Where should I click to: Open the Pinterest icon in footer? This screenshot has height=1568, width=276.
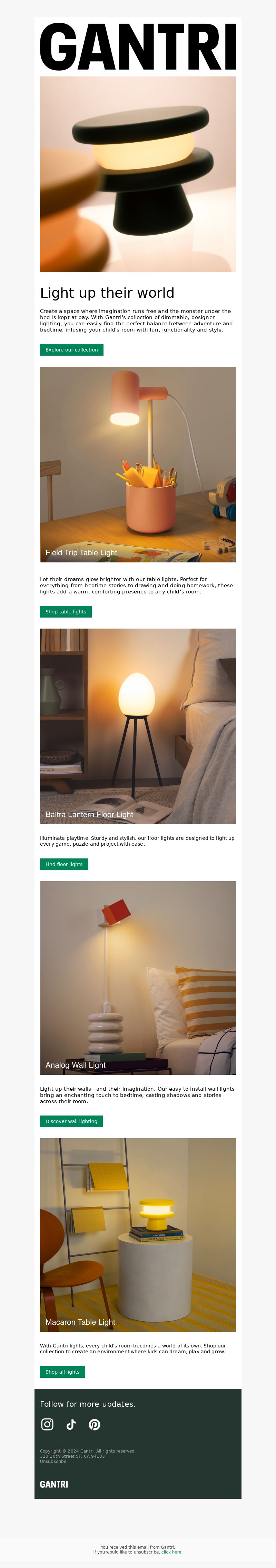pyautogui.click(x=95, y=1424)
